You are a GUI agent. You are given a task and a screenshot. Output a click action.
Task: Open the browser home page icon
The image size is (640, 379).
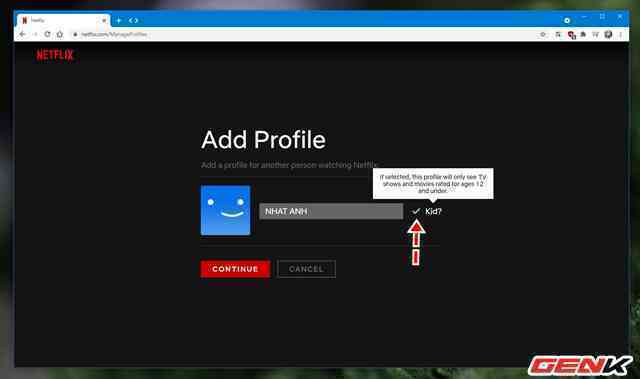60,34
